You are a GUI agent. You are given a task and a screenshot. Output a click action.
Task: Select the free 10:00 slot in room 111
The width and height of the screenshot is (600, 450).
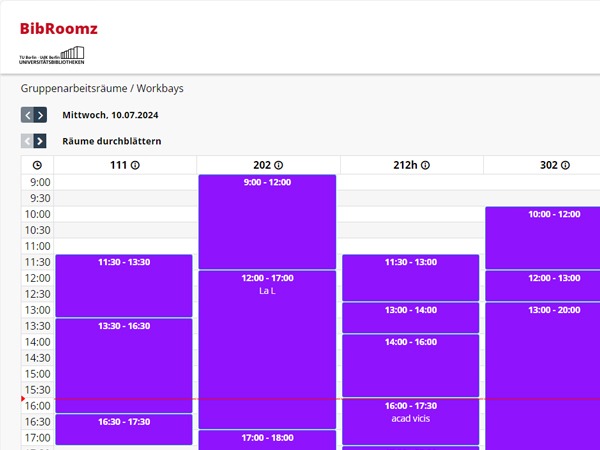125,214
